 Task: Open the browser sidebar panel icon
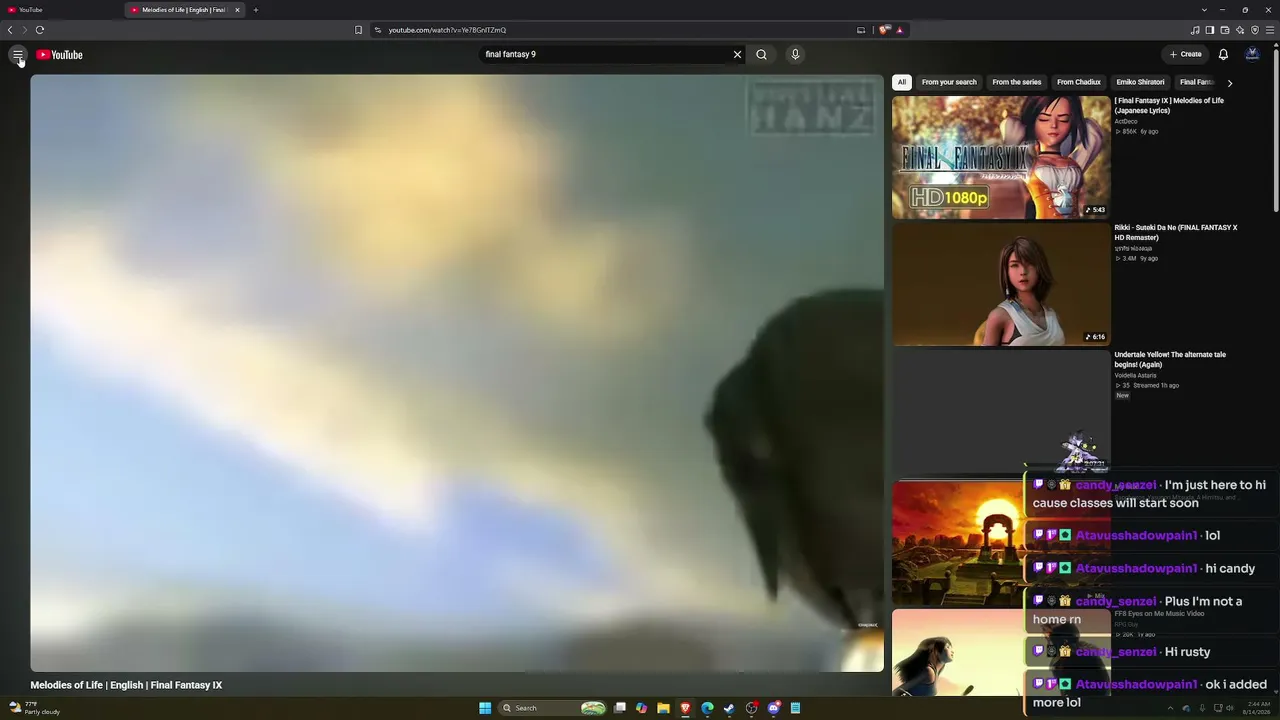coord(1209,30)
